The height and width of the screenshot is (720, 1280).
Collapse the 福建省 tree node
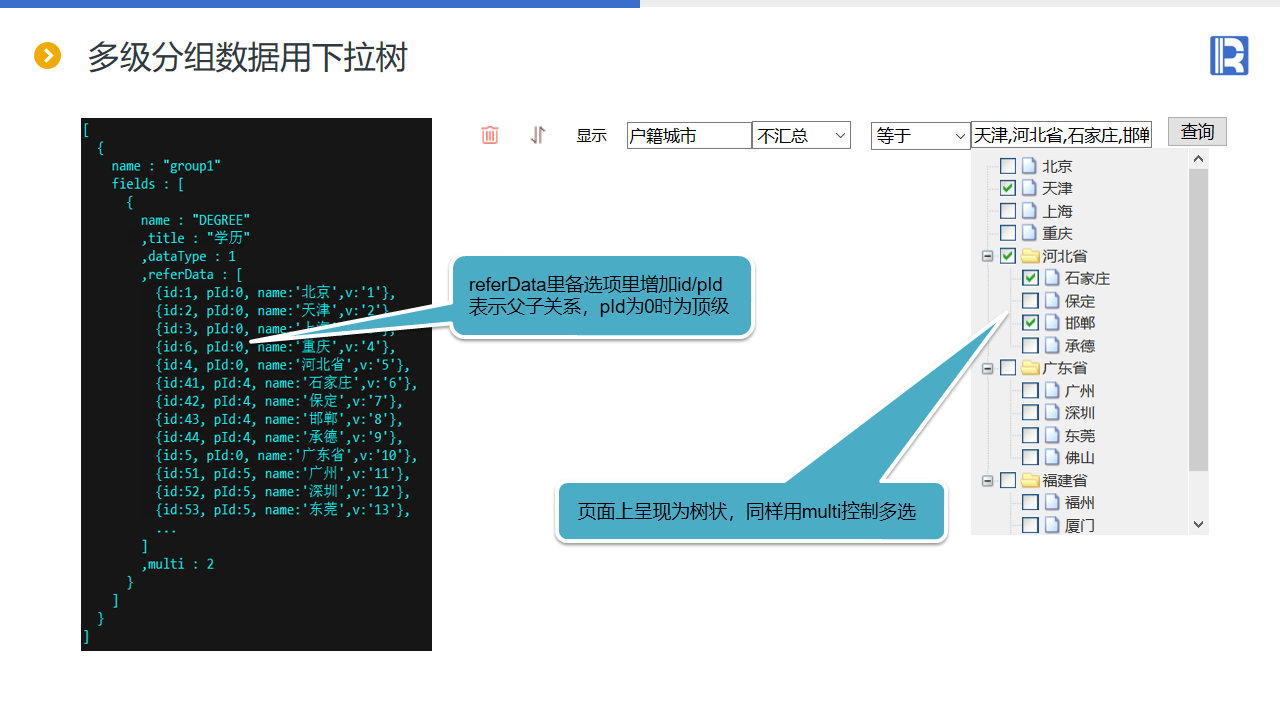[988, 481]
